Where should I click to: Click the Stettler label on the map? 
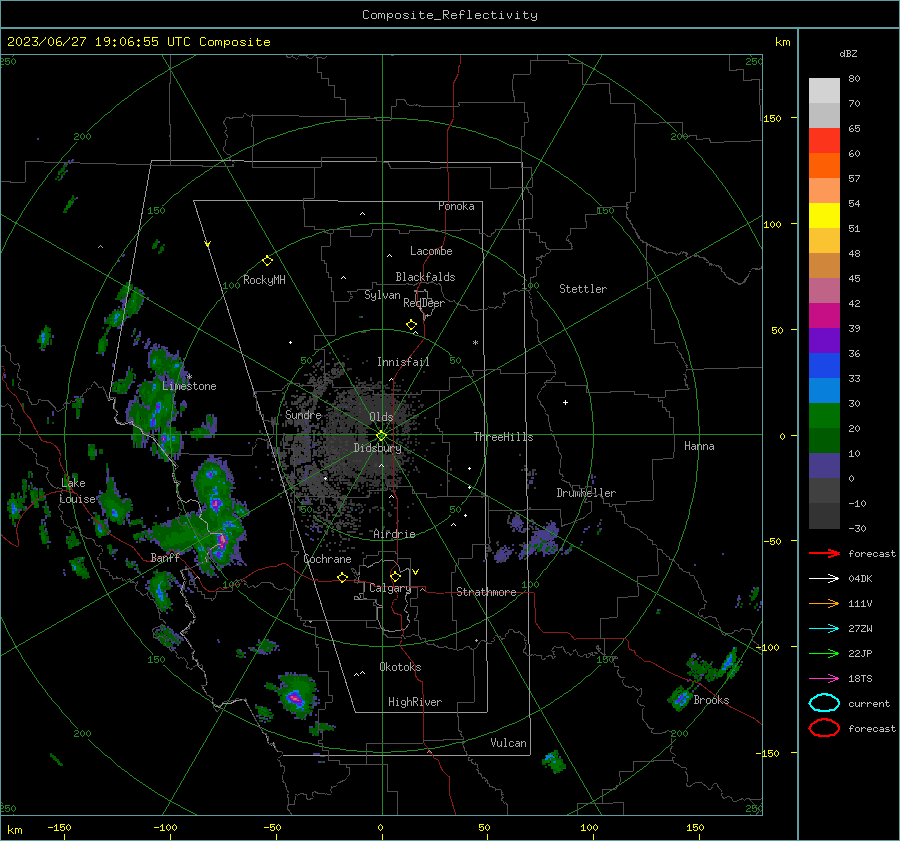[x=583, y=289]
